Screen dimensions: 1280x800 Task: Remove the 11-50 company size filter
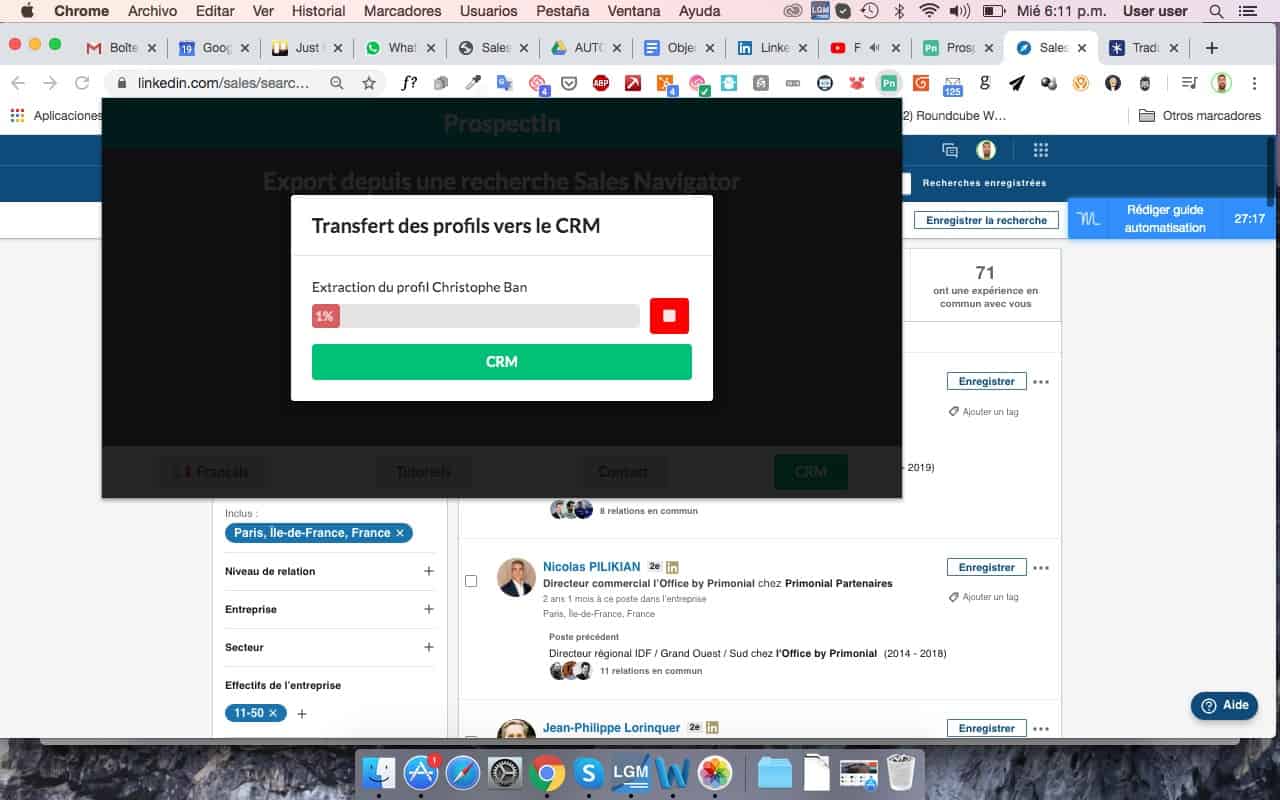tap(272, 714)
